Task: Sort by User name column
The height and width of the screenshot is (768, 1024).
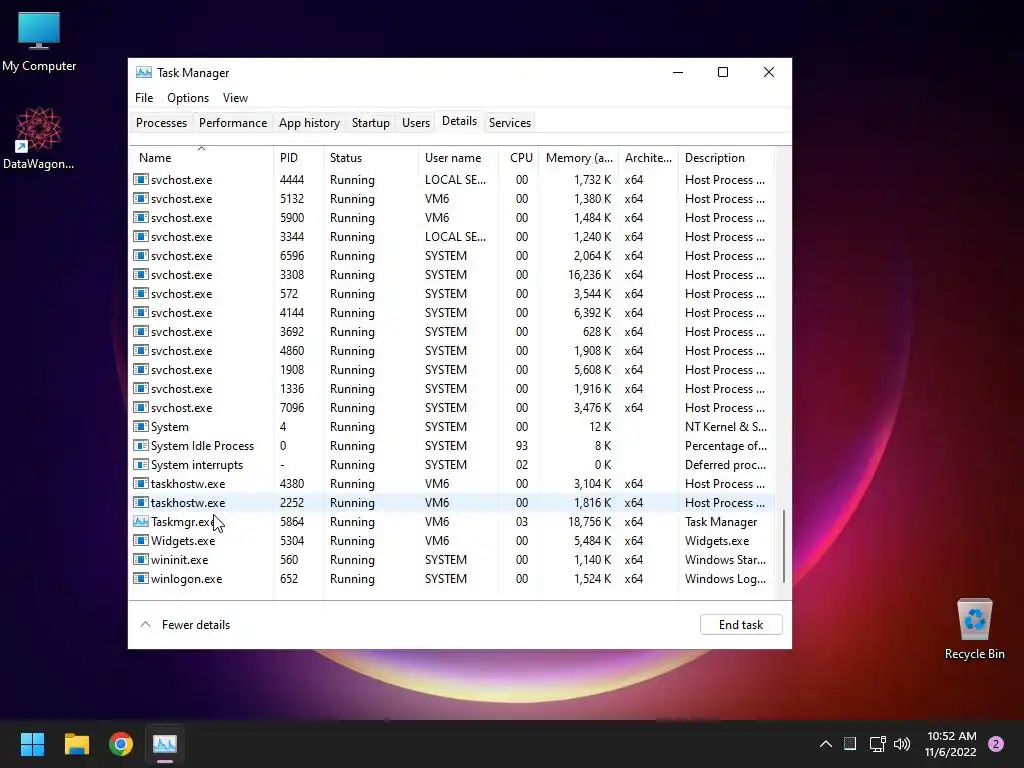Action: click(458, 157)
